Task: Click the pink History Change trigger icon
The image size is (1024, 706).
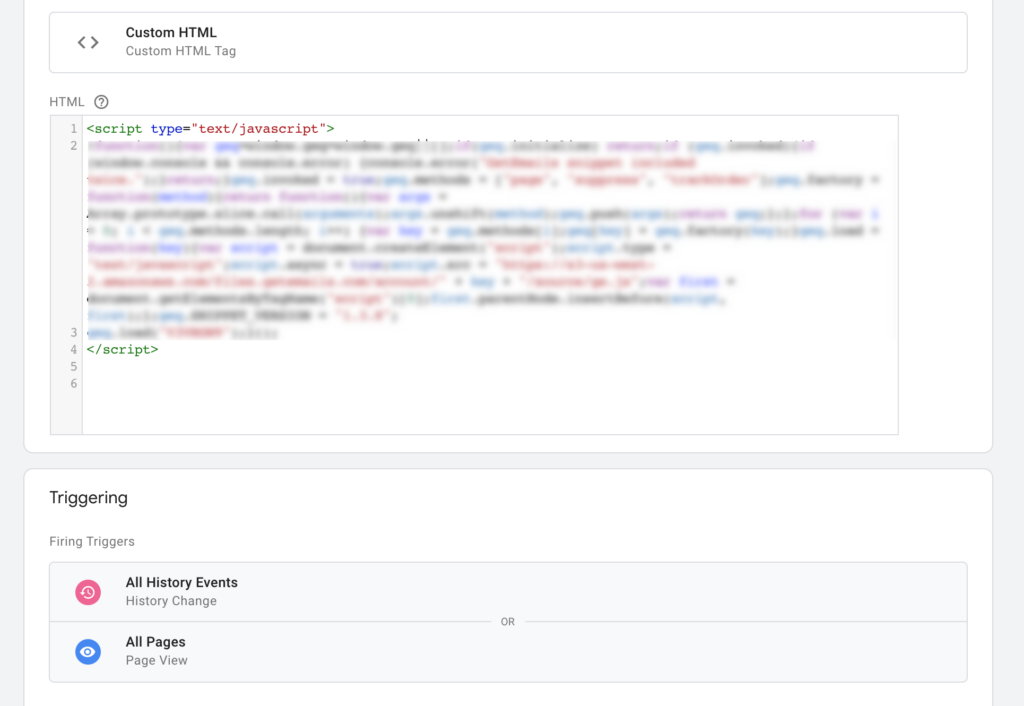Action: tap(88, 592)
